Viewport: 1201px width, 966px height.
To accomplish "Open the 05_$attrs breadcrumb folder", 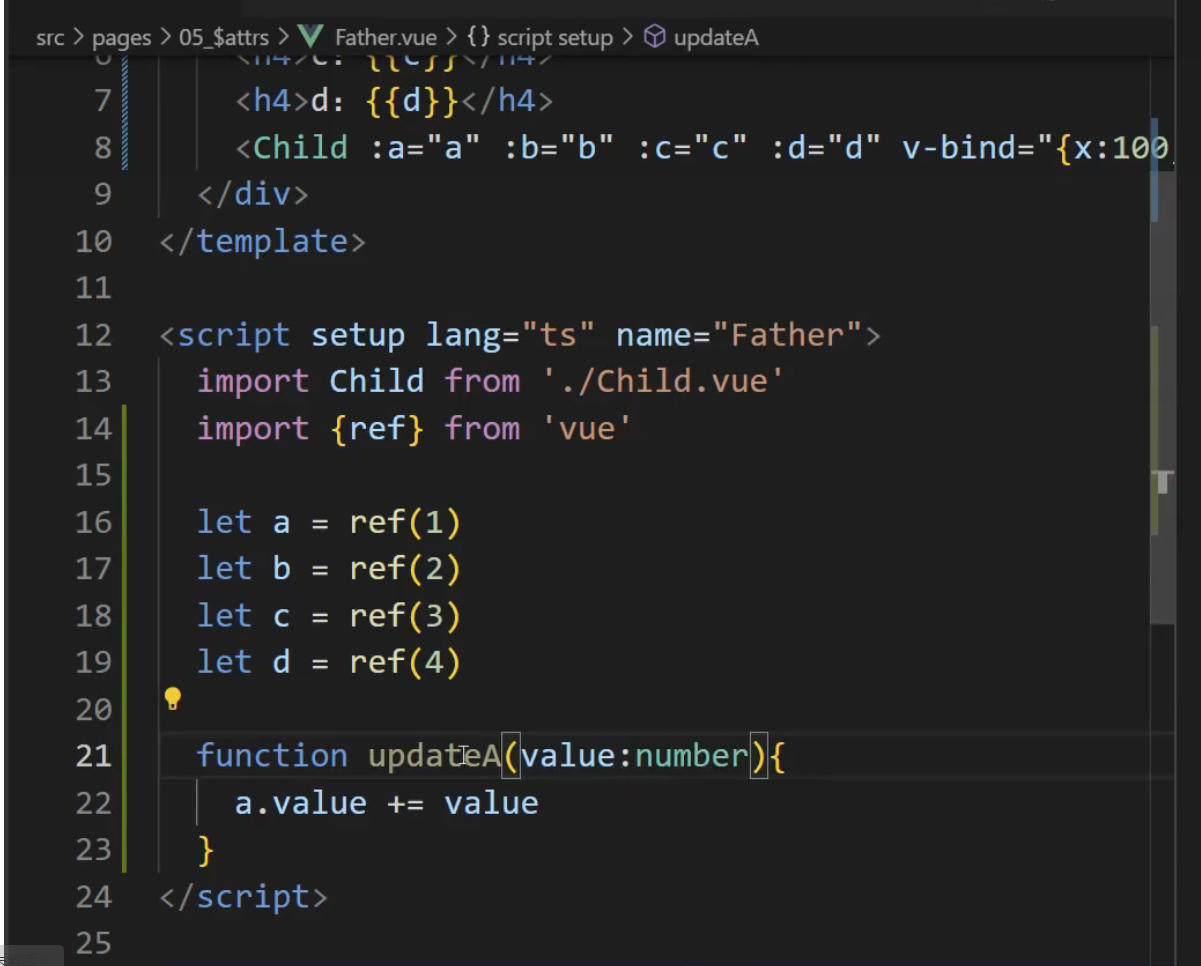I will pos(224,38).
